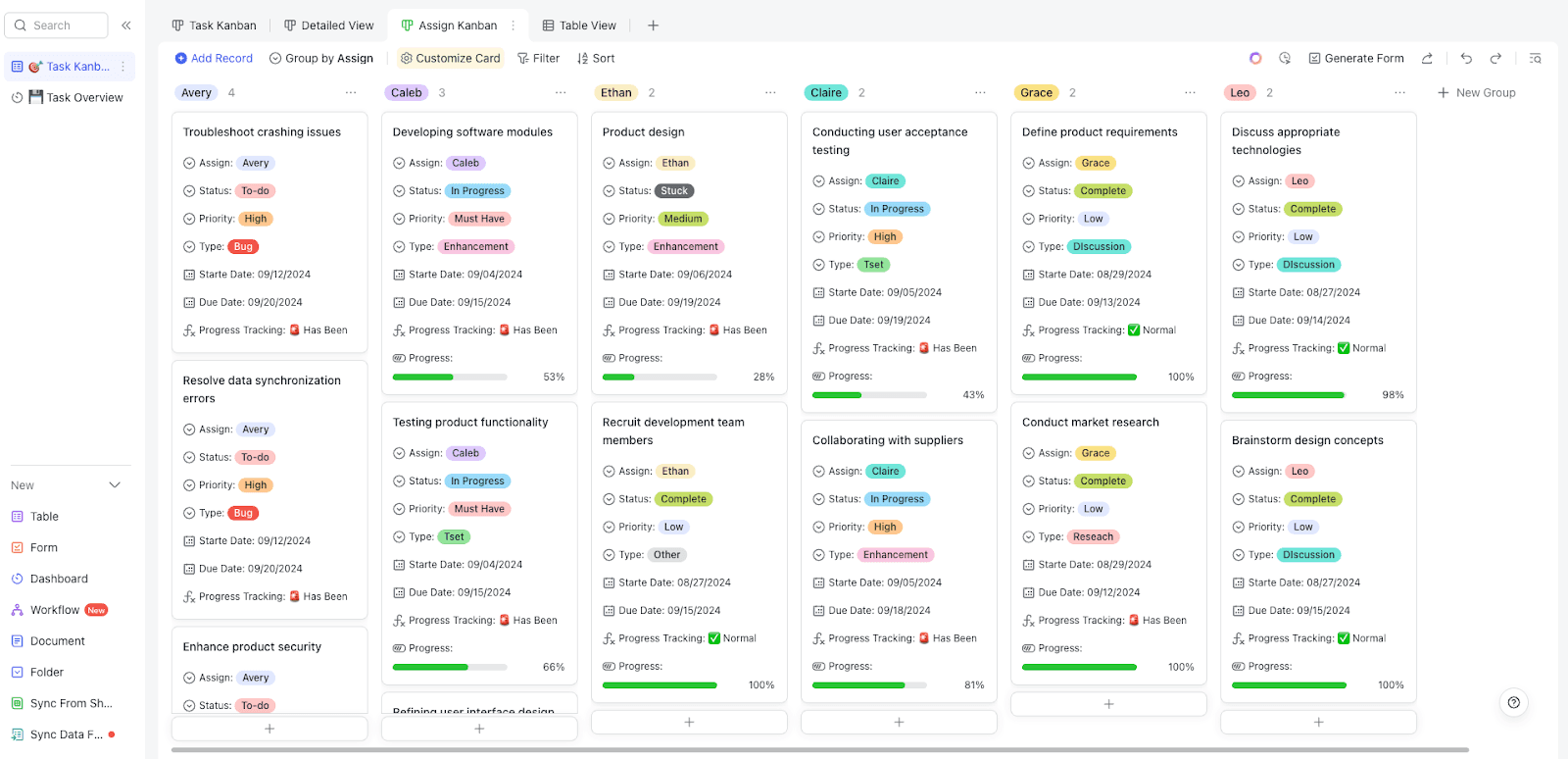Click the Bug type tag on Troubleshoot crashing issues
This screenshot has height=759, width=1568.
point(243,247)
